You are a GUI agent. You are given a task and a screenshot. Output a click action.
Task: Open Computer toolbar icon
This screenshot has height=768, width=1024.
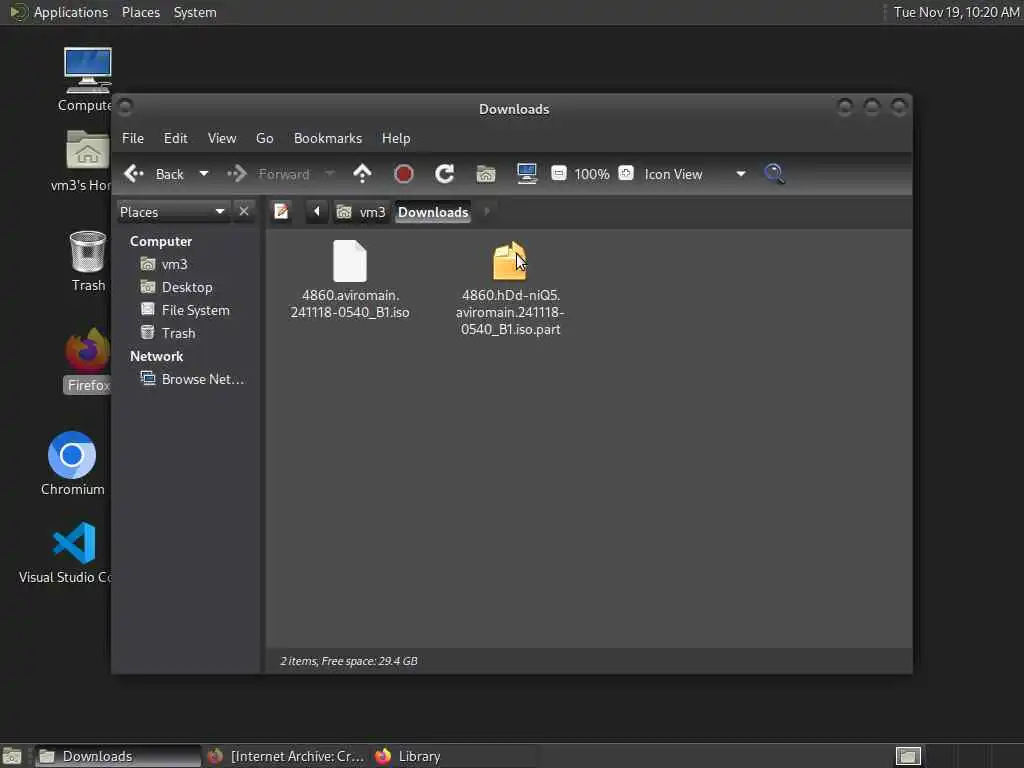[526, 174]
